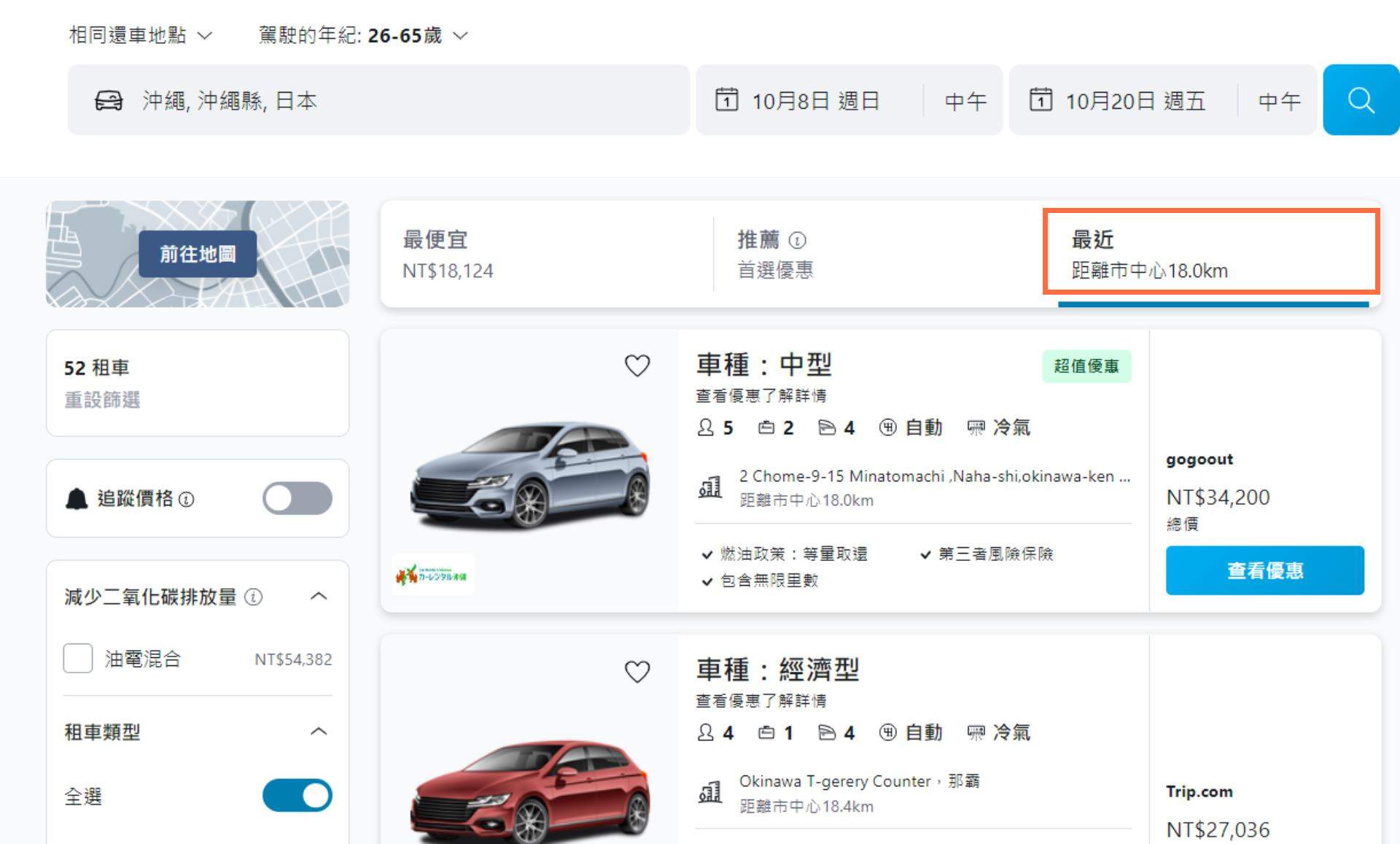This screenshot has width=1400, height=844.
Task: Click transmission icon on 經濟型 card
Action: click(x=887, y=732)
